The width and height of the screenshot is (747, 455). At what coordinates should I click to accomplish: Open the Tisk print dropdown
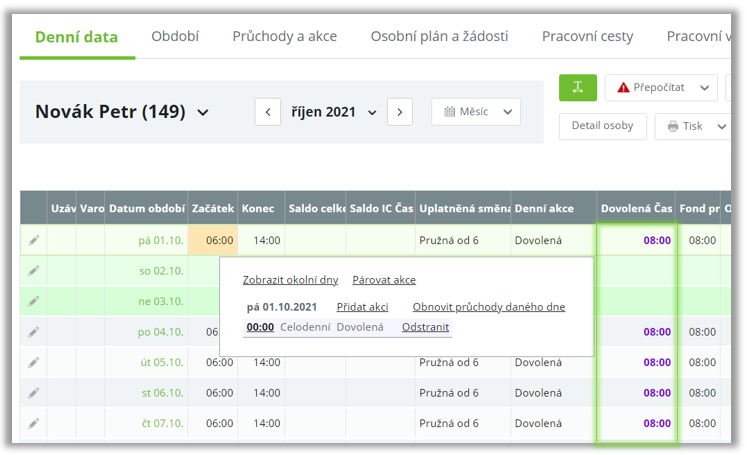coord(692,127)
